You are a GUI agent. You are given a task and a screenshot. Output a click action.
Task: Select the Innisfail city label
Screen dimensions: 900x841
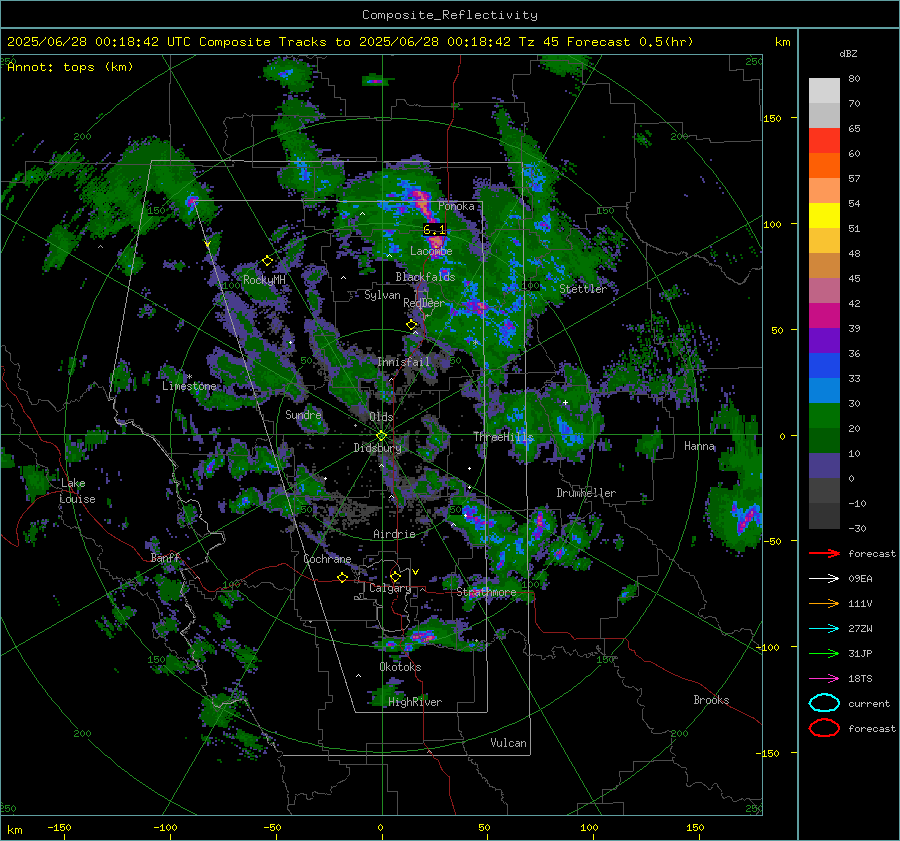(x=403, y=362)
